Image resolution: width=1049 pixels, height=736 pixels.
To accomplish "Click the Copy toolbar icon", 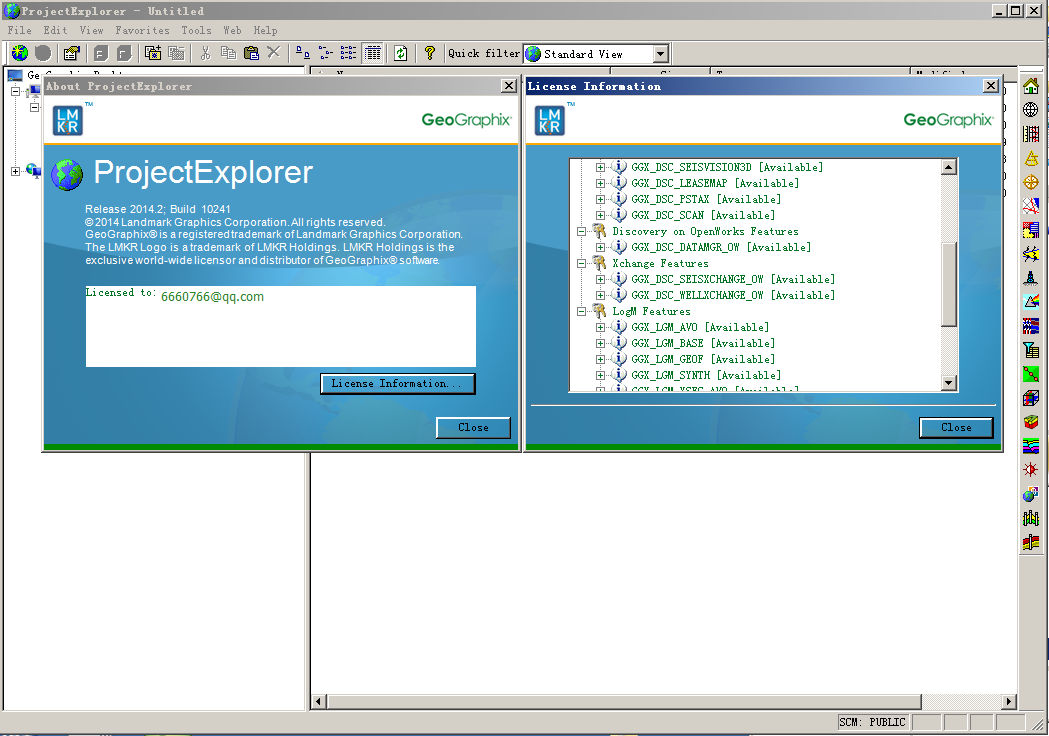I will coord(228,53).
